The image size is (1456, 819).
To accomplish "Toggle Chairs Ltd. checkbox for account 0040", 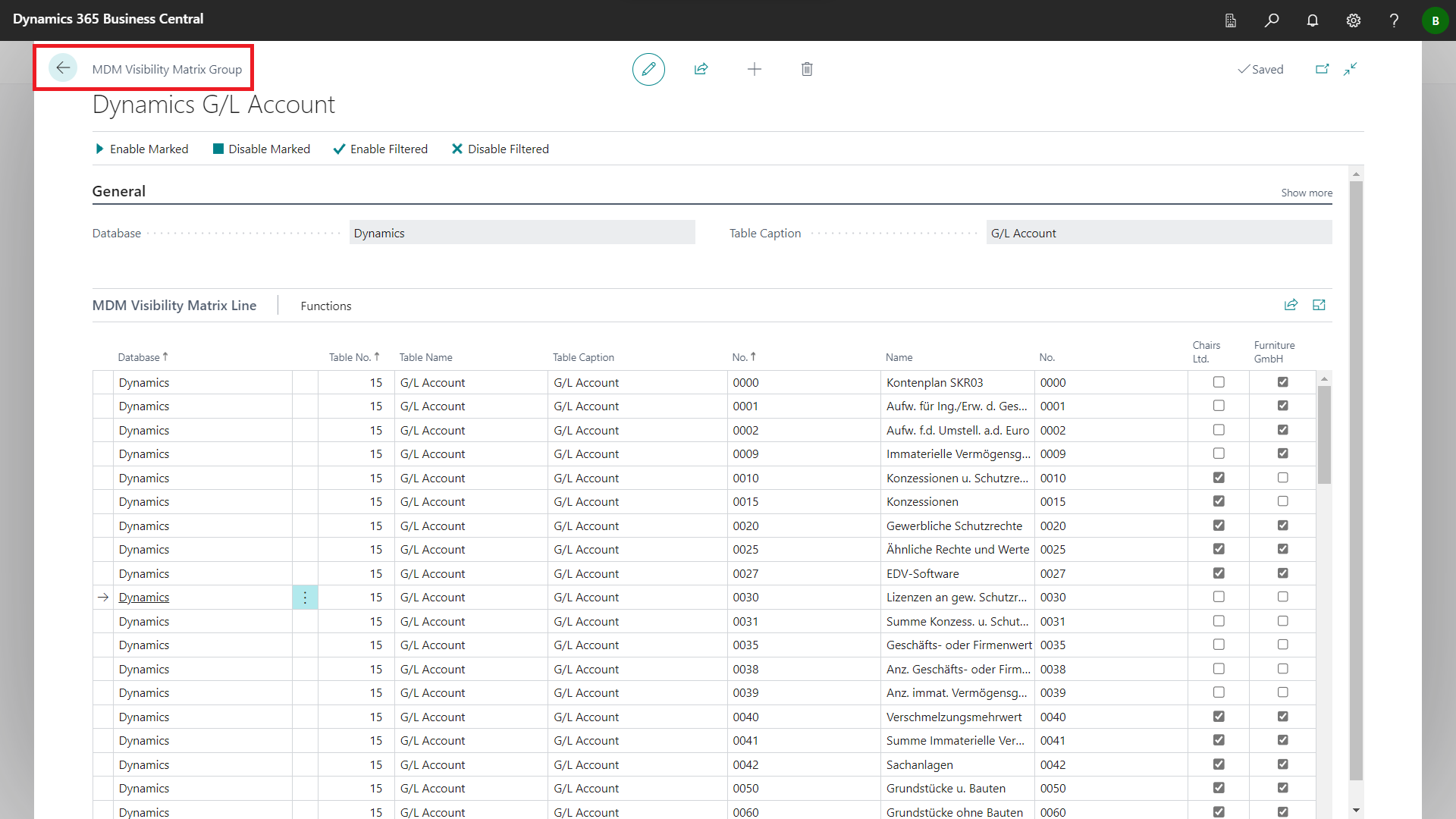I will click(1219, 717).
